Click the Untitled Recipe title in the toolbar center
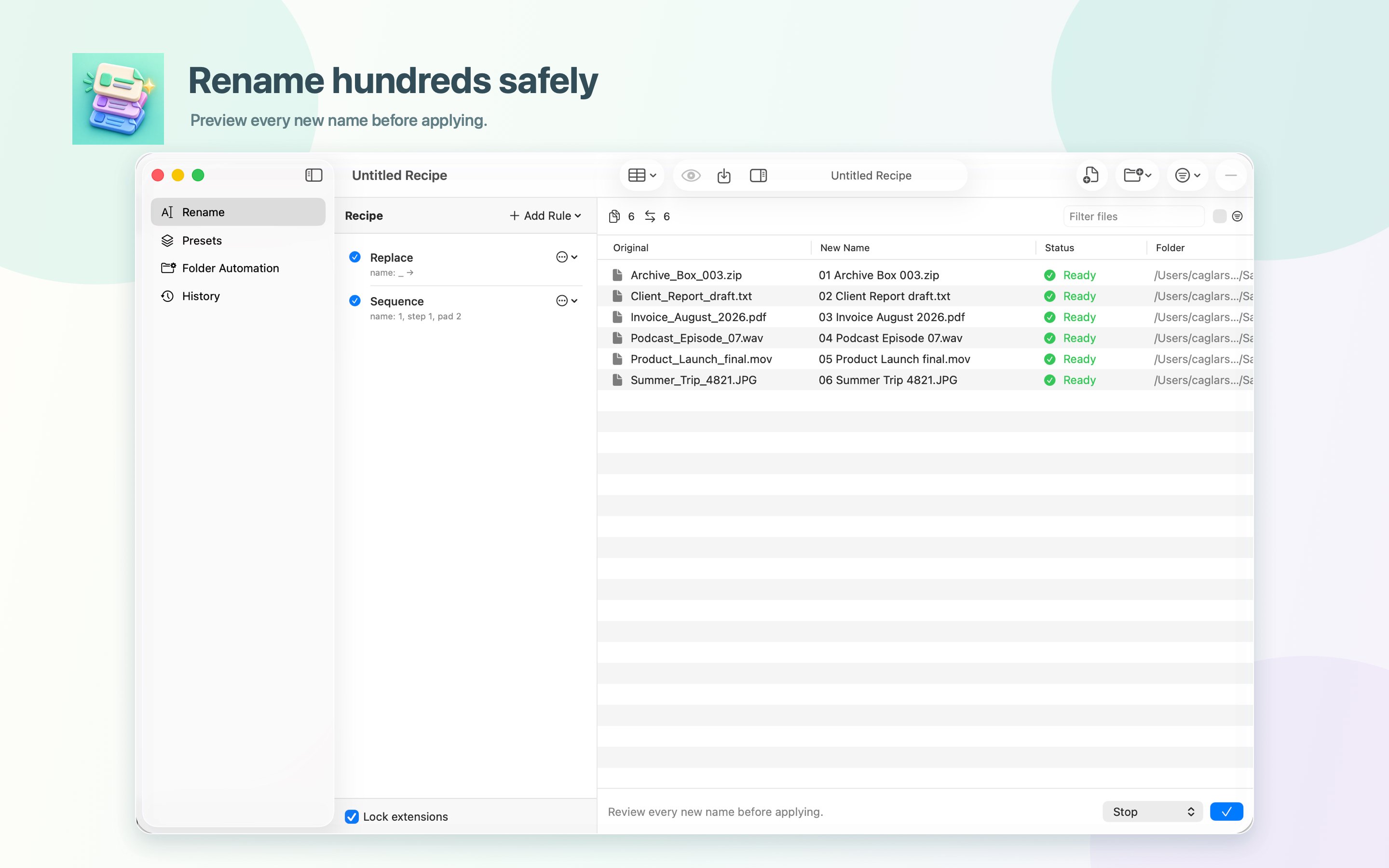 pos(871,176)
